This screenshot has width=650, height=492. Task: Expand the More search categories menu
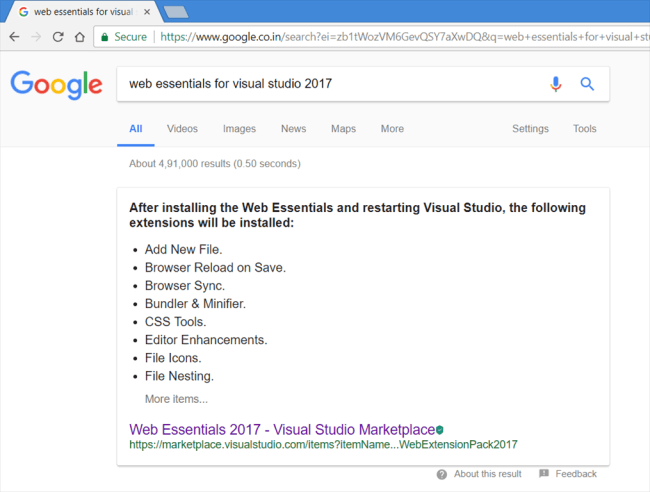(x=392, y=129)
